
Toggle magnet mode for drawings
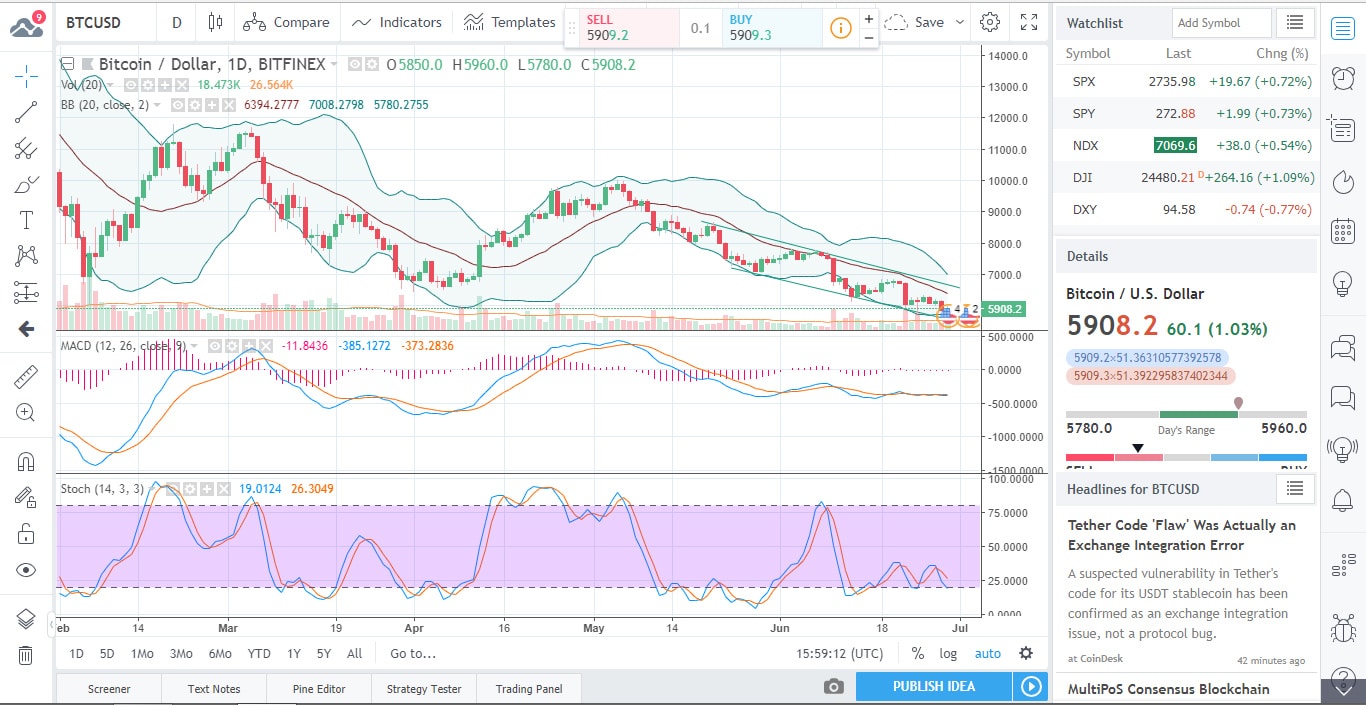[26, 461]
